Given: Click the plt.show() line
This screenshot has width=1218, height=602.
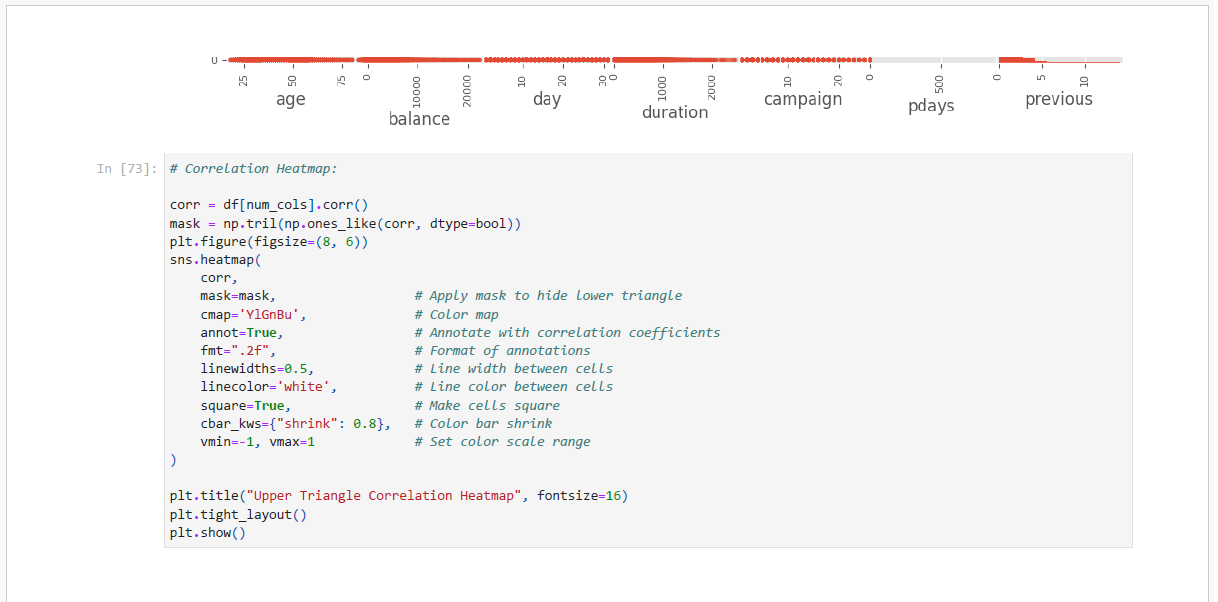Looking at the screenshot, I should pyautogui.click(x=207, y=533).
